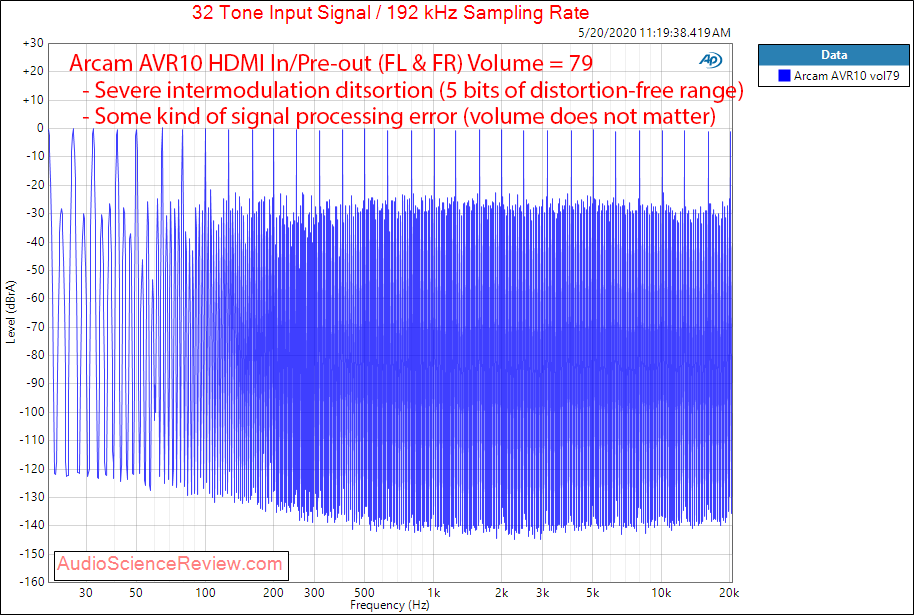Screen dimensions: 914x615
Task: Click the Frequency (Hz) axis label
Action: pos(389,605)
